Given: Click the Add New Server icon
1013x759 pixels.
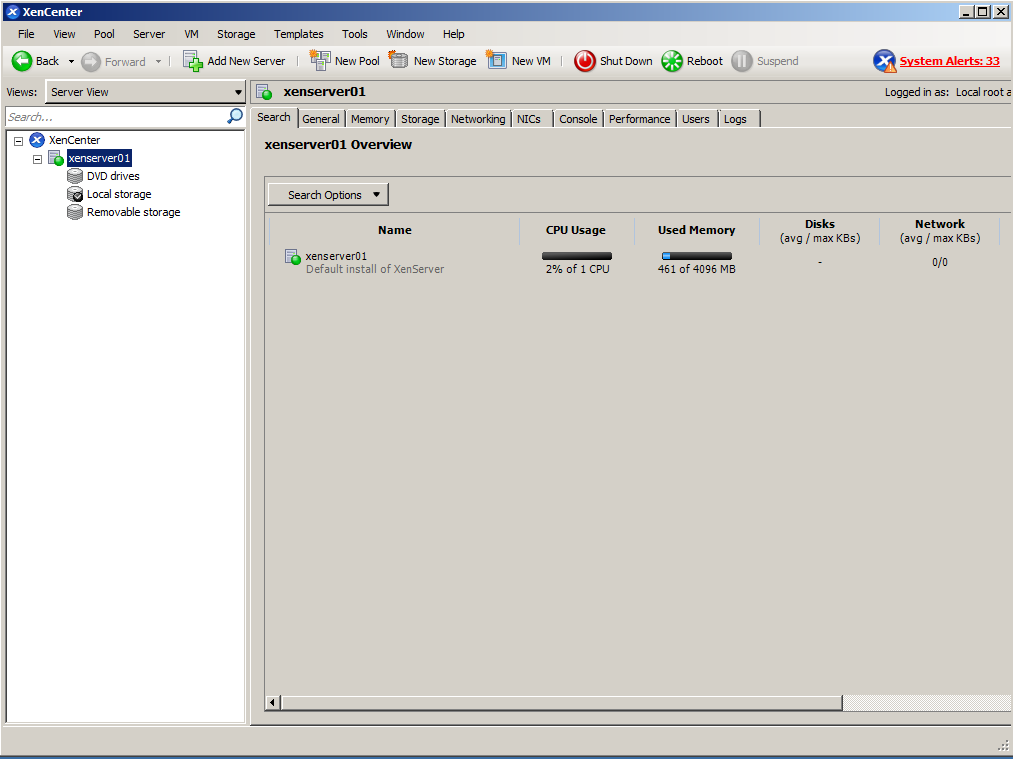Looking at the screenshot, I should click(x=193, y=61).
